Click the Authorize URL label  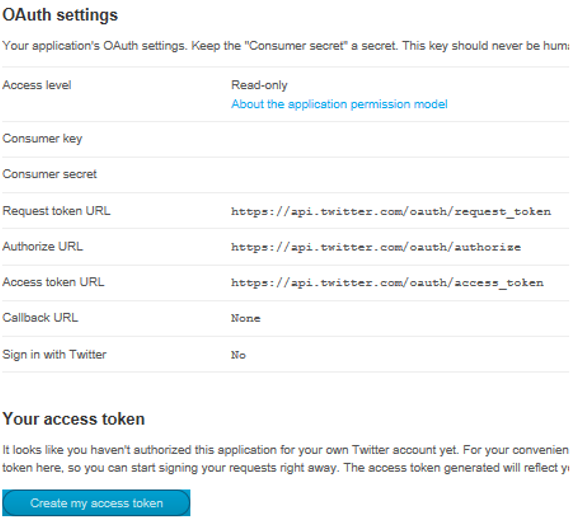pyautogui.click(x=42, y=246)
